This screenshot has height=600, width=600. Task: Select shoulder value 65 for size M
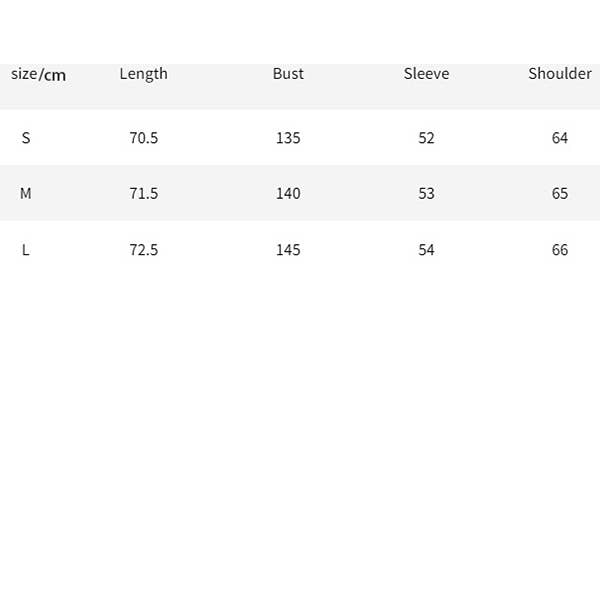[560, 194]
